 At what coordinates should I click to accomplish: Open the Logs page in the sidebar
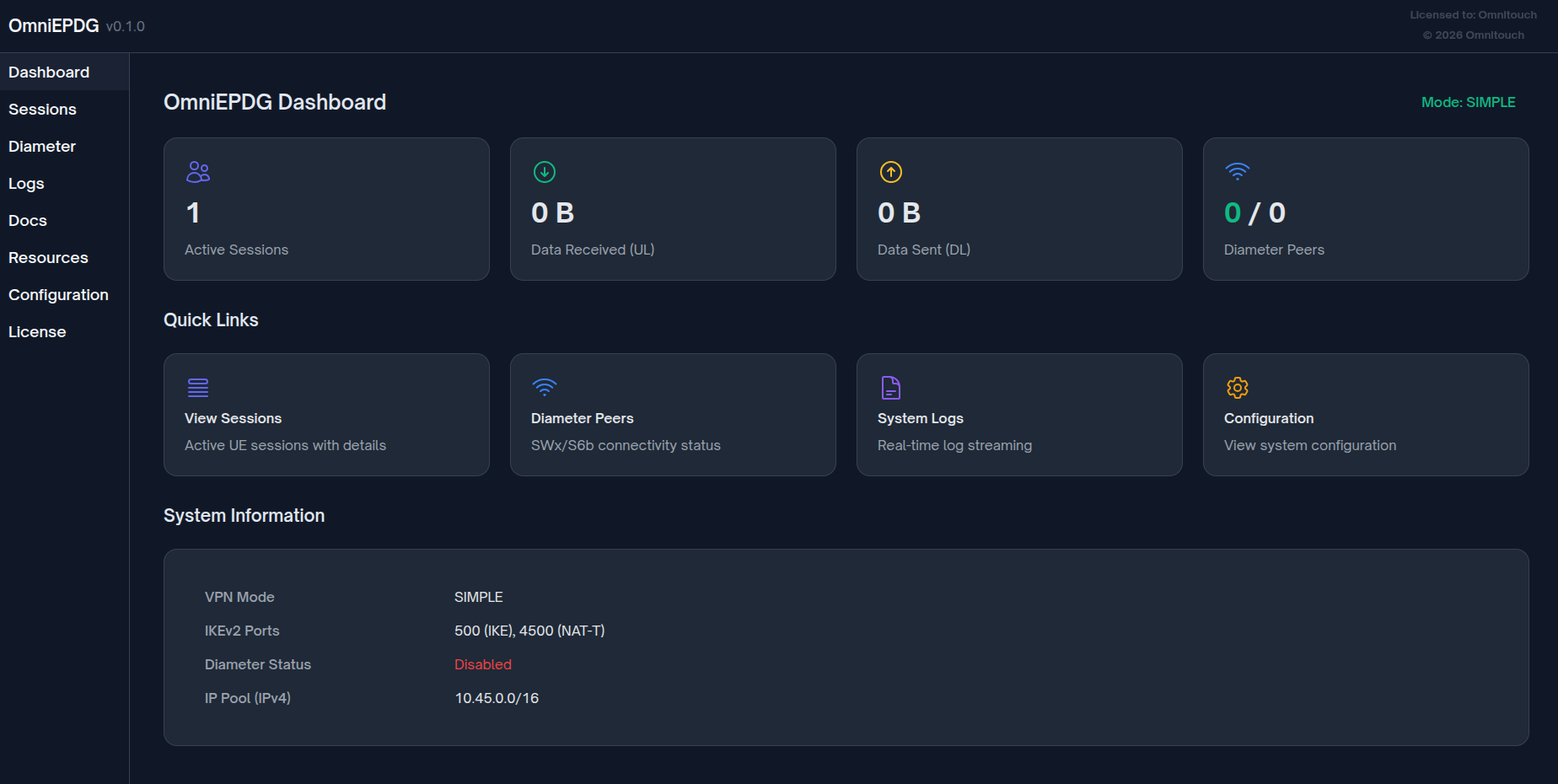[x=25, y=183]
